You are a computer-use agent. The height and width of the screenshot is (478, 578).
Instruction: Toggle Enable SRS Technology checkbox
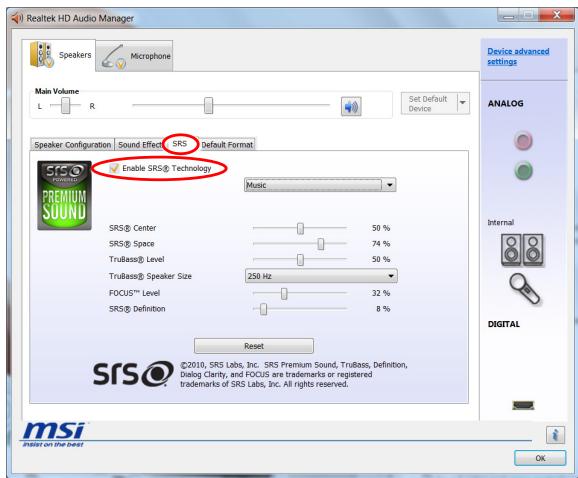tap(114, 168)
